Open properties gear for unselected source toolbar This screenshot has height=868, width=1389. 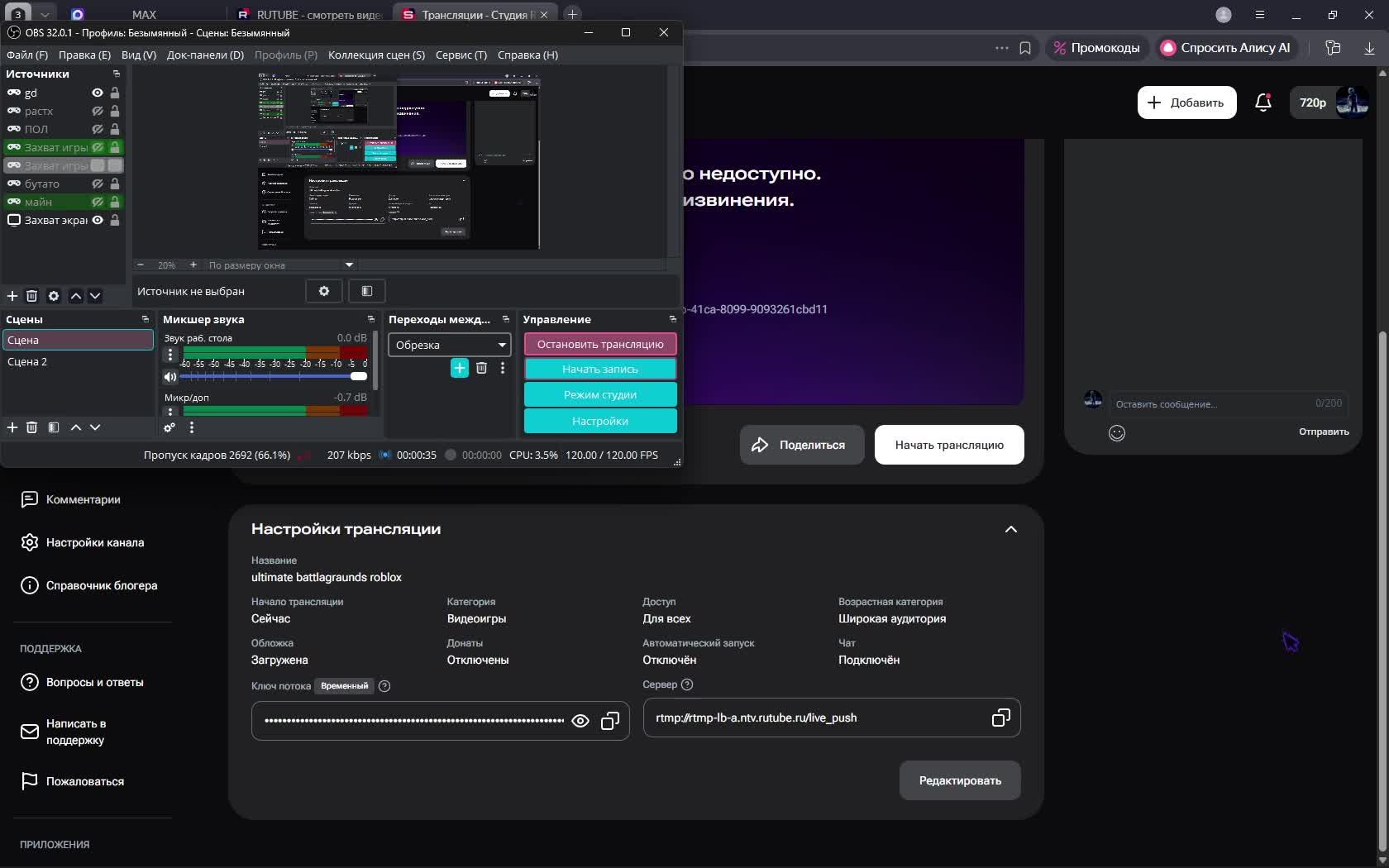(324, 291)
